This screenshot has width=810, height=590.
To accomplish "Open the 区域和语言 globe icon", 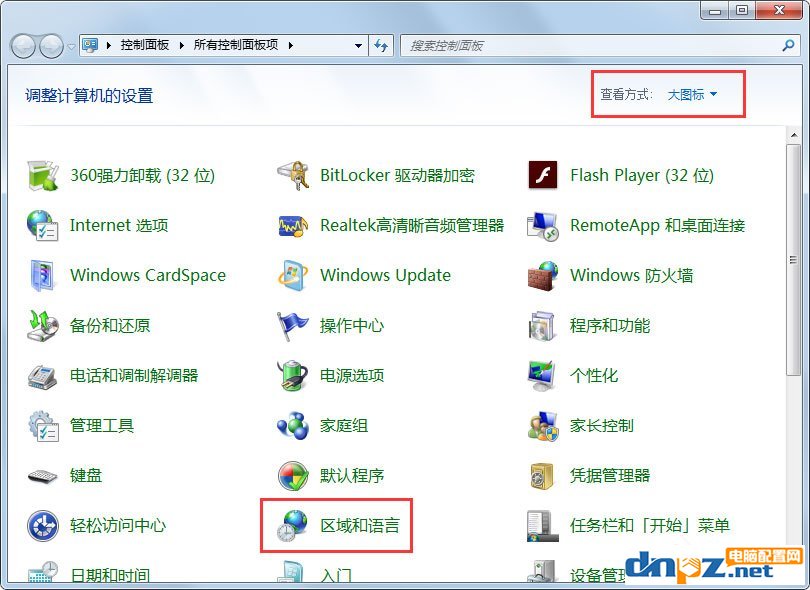I will click(x=293, y=526).
